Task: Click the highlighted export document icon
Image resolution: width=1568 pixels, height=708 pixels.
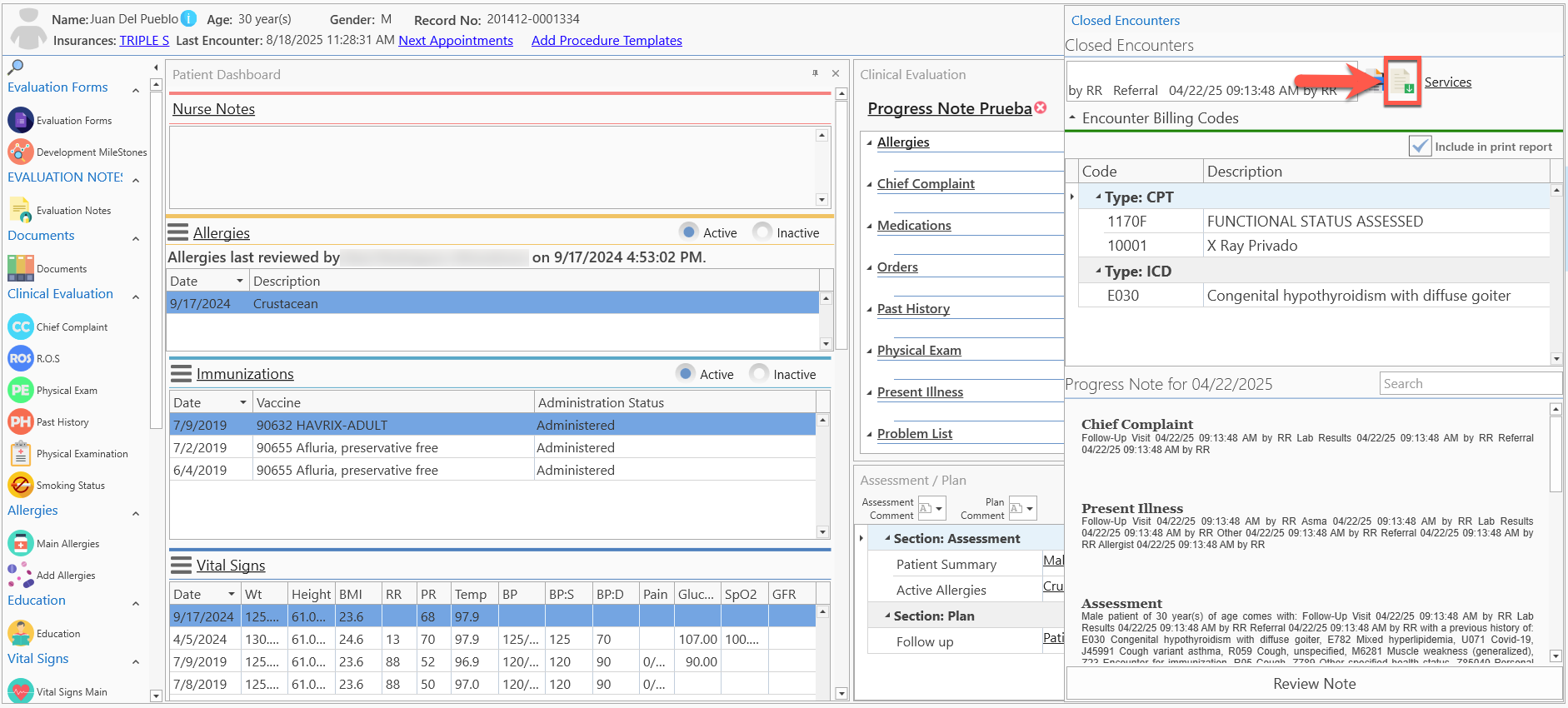Action: click(1402, 82)
